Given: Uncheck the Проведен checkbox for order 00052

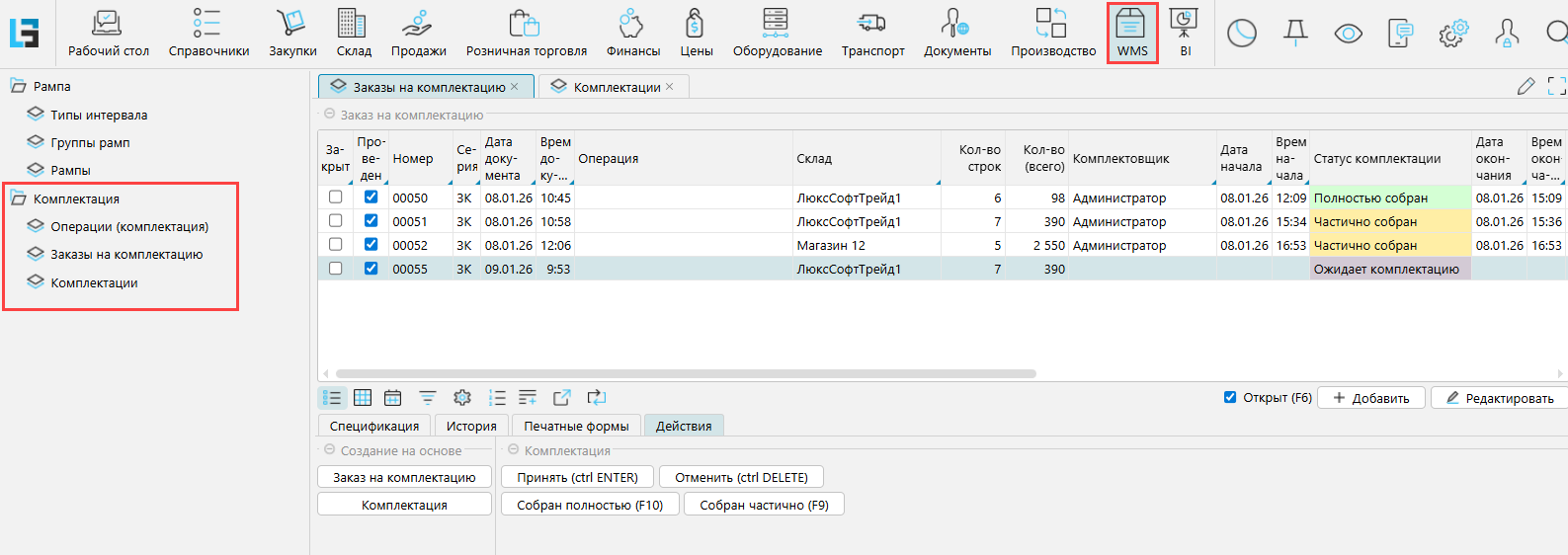Looking at the screenshot, I should click(x=371, y=245).
